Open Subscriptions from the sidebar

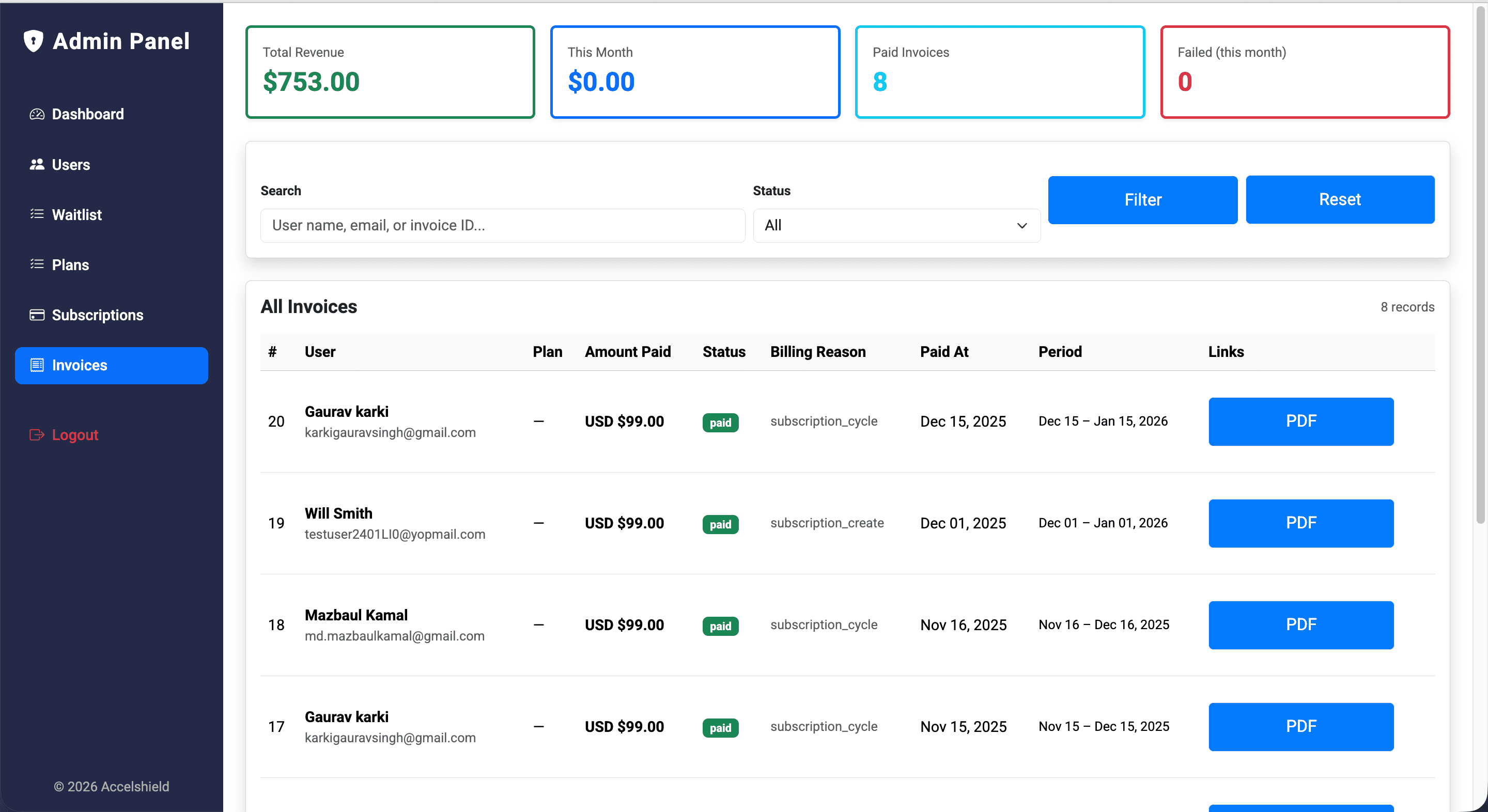[112, 315]
